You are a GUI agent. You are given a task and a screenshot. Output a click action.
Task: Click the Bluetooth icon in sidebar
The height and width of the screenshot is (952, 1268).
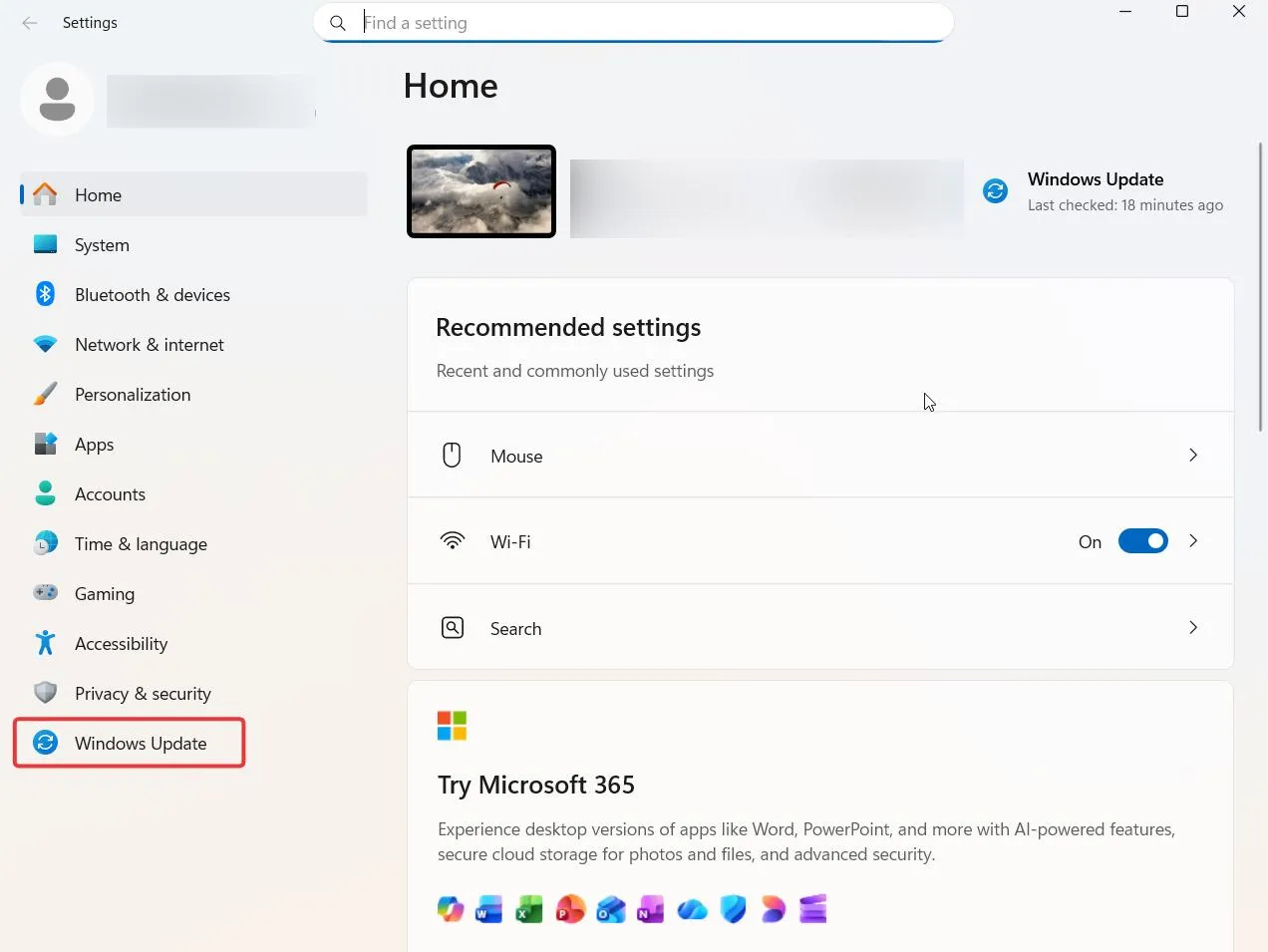[x=45, y=294]
